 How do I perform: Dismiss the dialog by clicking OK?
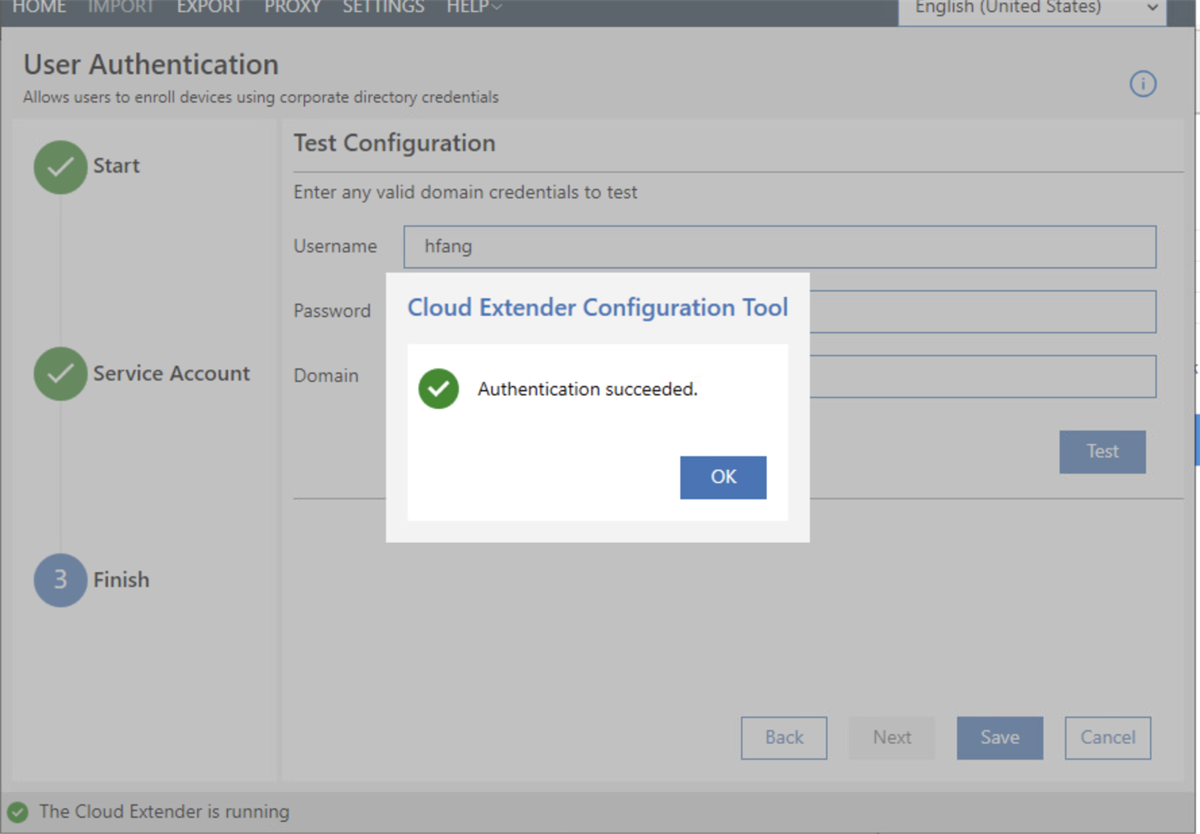pos(723,477)
